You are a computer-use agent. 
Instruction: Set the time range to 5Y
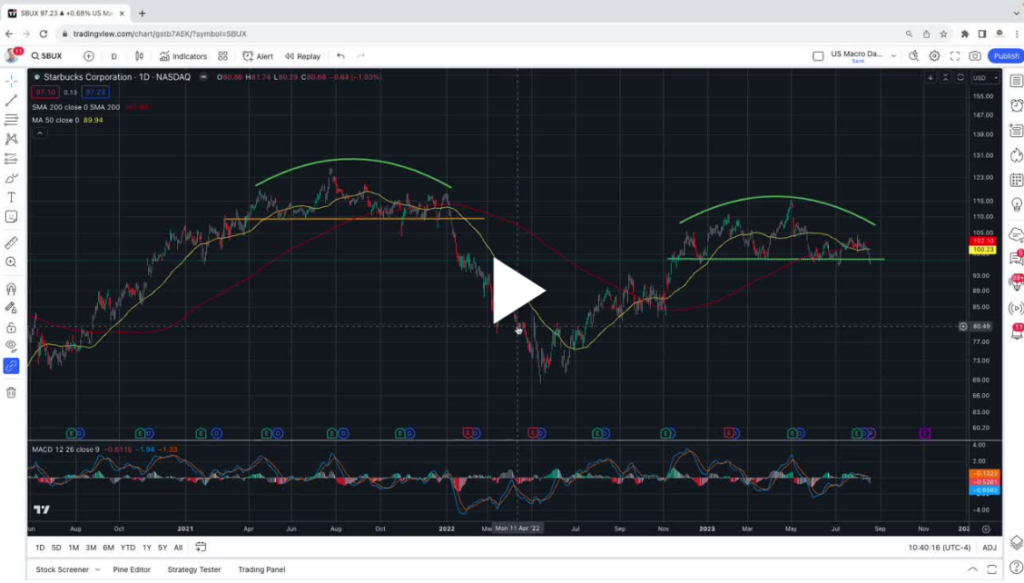coord(163,548)
